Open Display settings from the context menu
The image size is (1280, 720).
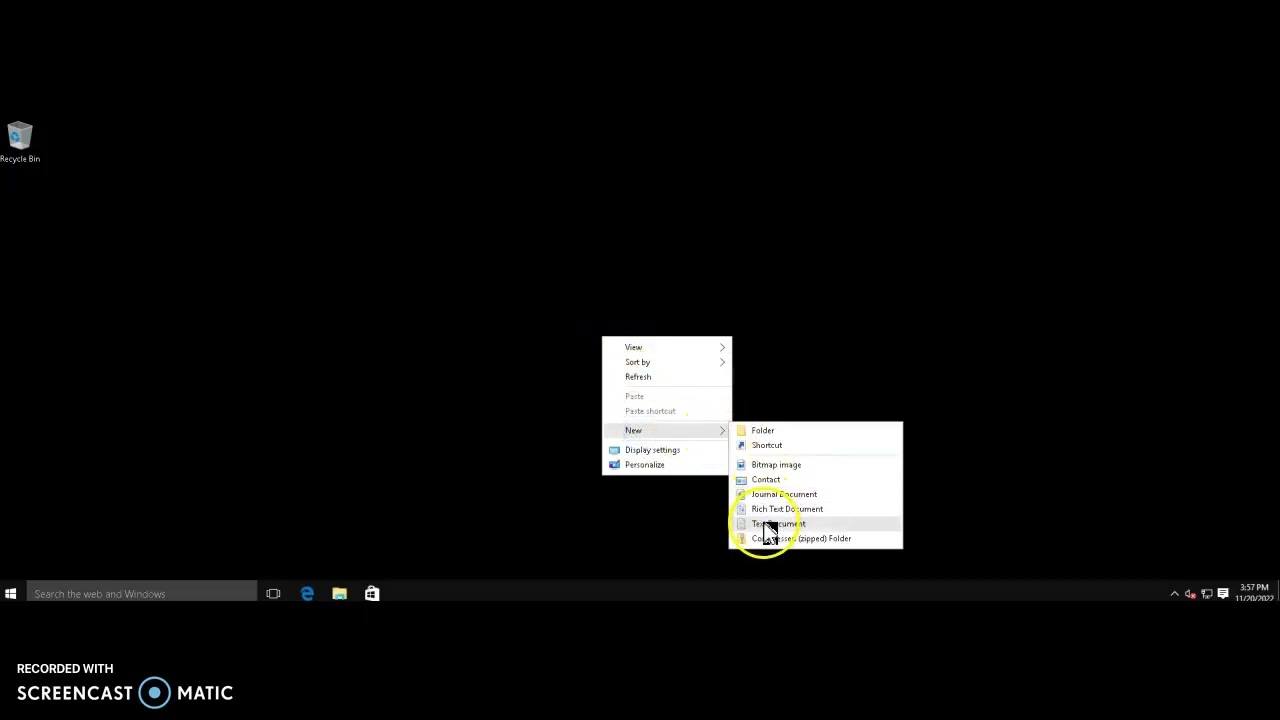(x=667, y=450)
